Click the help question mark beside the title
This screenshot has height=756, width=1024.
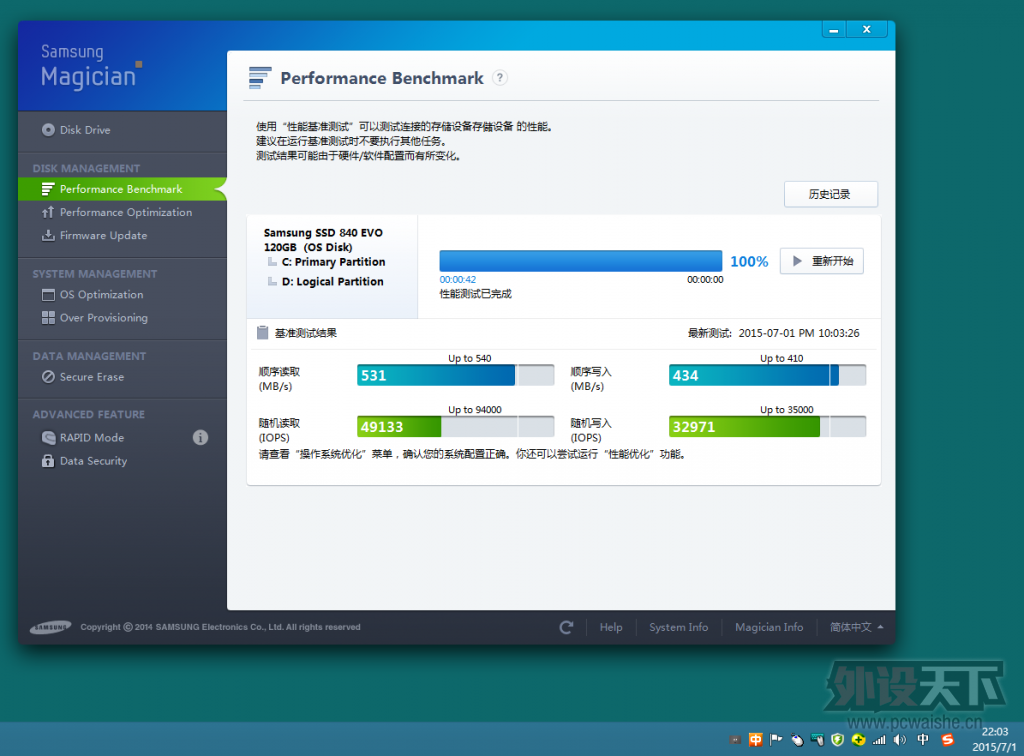[500, 78]
